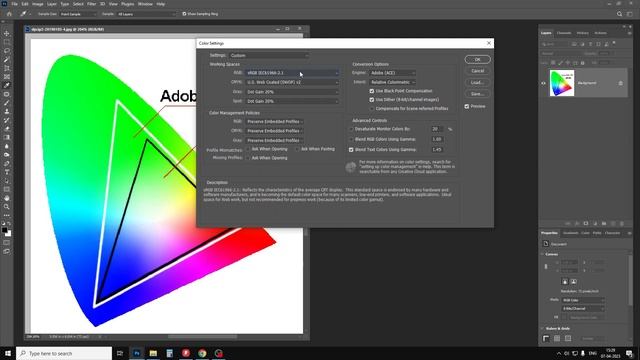Click the Desaturate percentage field showing 20

point(437,129)
